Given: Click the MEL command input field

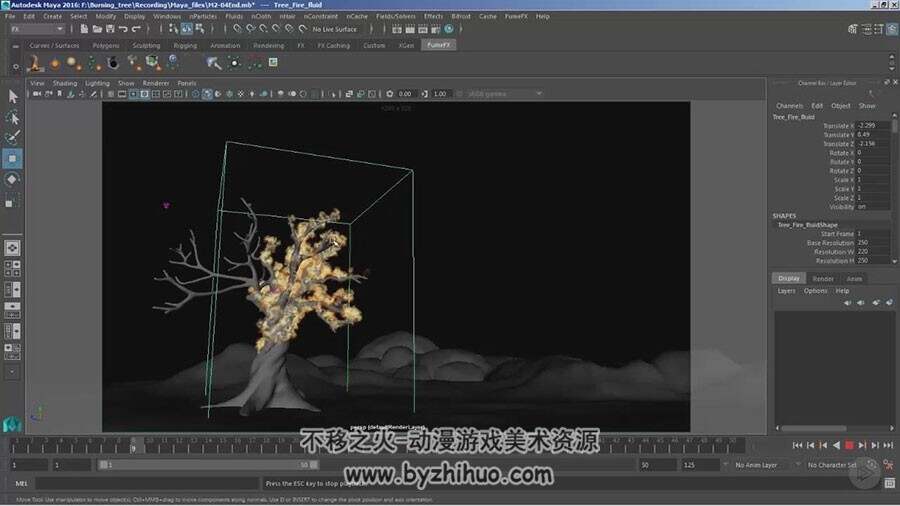Looking at the screenshot, I should point(146,484).
